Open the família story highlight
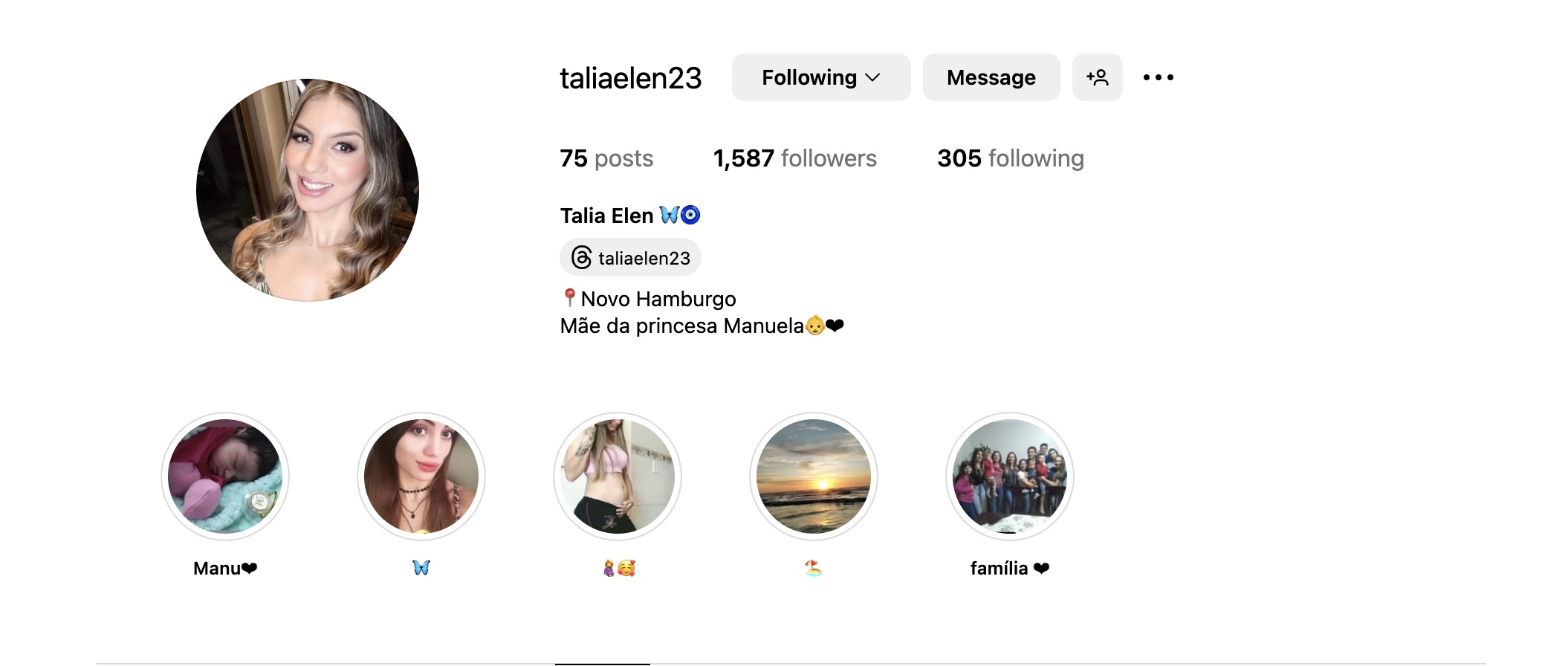The image size is (1568, 666). click(x=1010, y=476)
